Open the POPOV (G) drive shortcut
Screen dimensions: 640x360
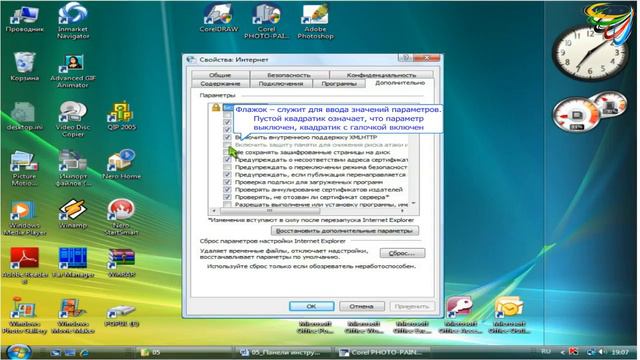tap(122, 317)
